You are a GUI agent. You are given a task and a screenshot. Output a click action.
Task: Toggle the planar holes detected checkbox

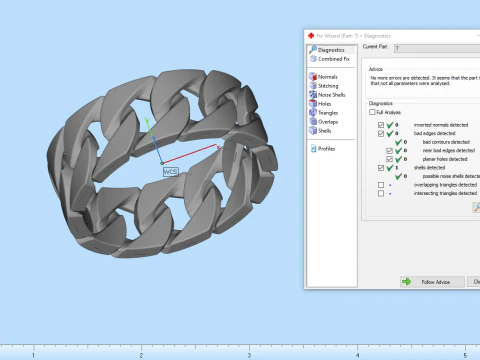pos(389,159)
